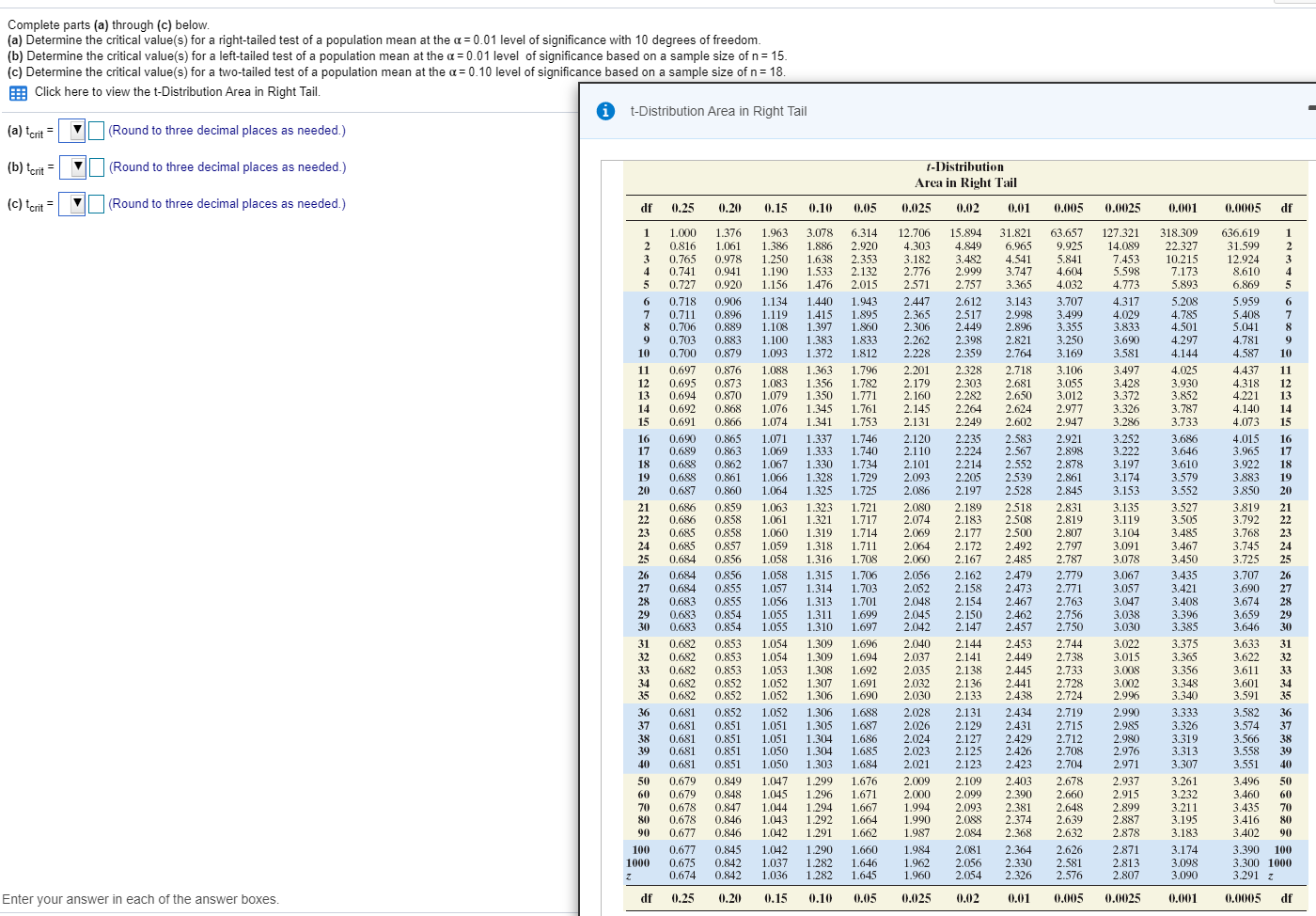1316x916 pixels.
Task: Click value 1.000 in the df 1 row
Action: [682, 233]
